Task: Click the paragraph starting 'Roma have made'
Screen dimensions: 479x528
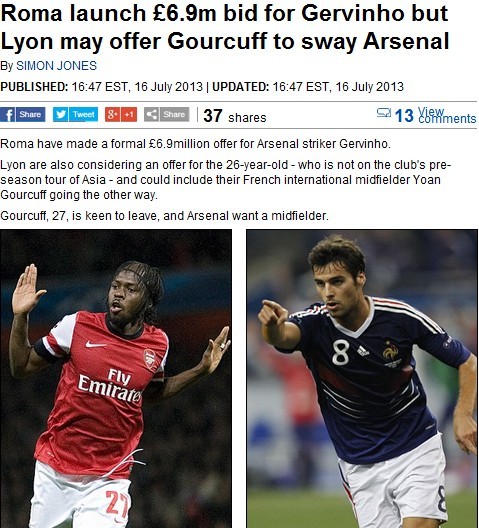Action: pyautogui.click(x=195, y=144)
